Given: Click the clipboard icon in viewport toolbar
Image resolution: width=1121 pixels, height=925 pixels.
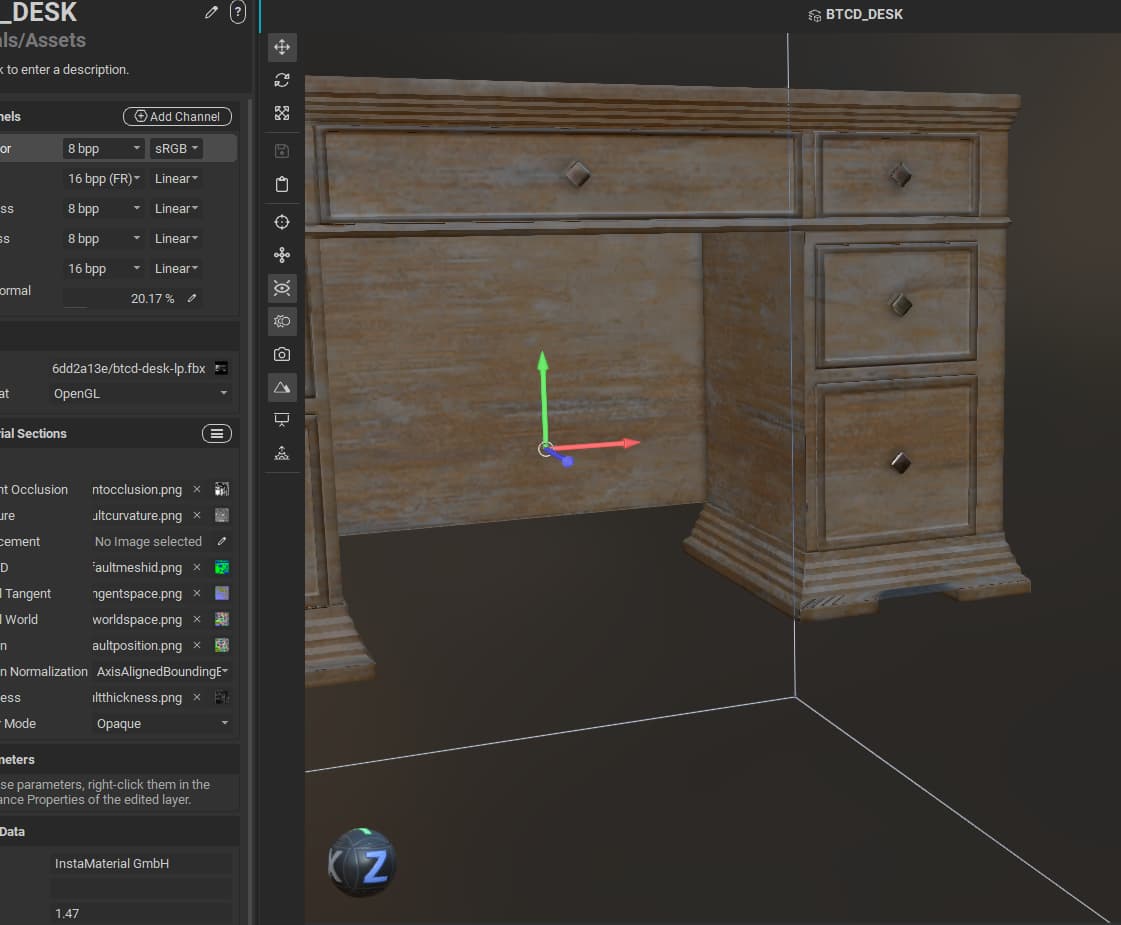Looking at the screenshot, I should click(282, 184).
